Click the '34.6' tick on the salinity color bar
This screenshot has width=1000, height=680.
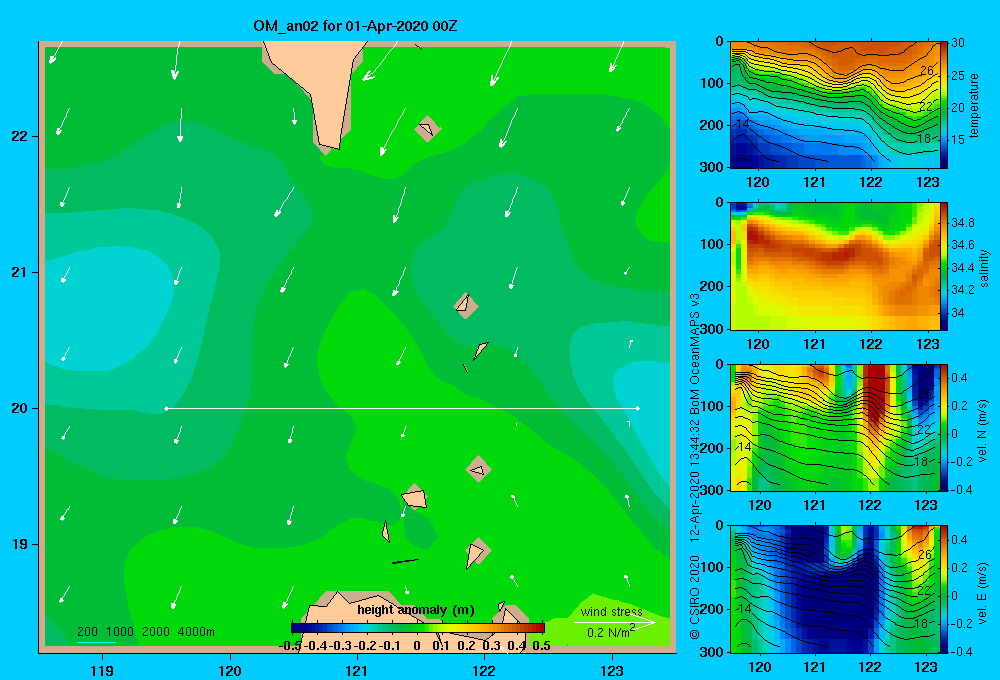coord(962,245)
